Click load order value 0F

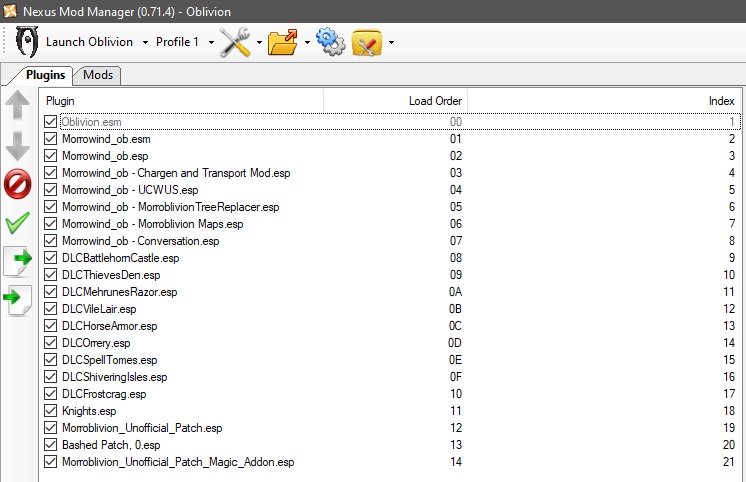click(x=455, y=377)
